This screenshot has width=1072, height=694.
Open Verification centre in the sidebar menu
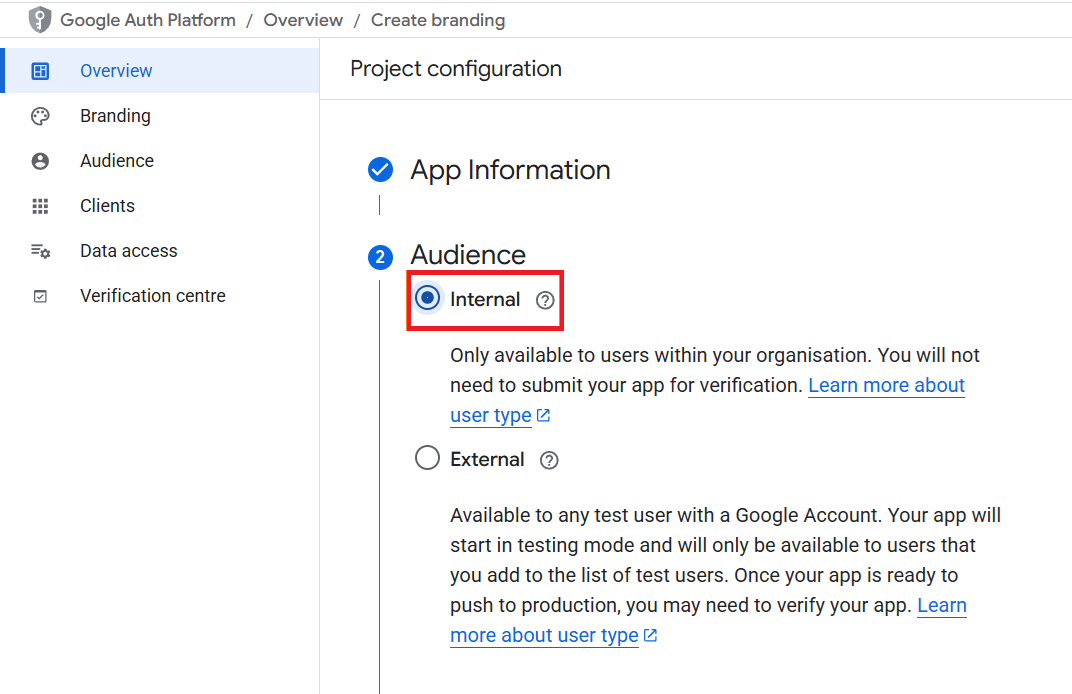161,296
